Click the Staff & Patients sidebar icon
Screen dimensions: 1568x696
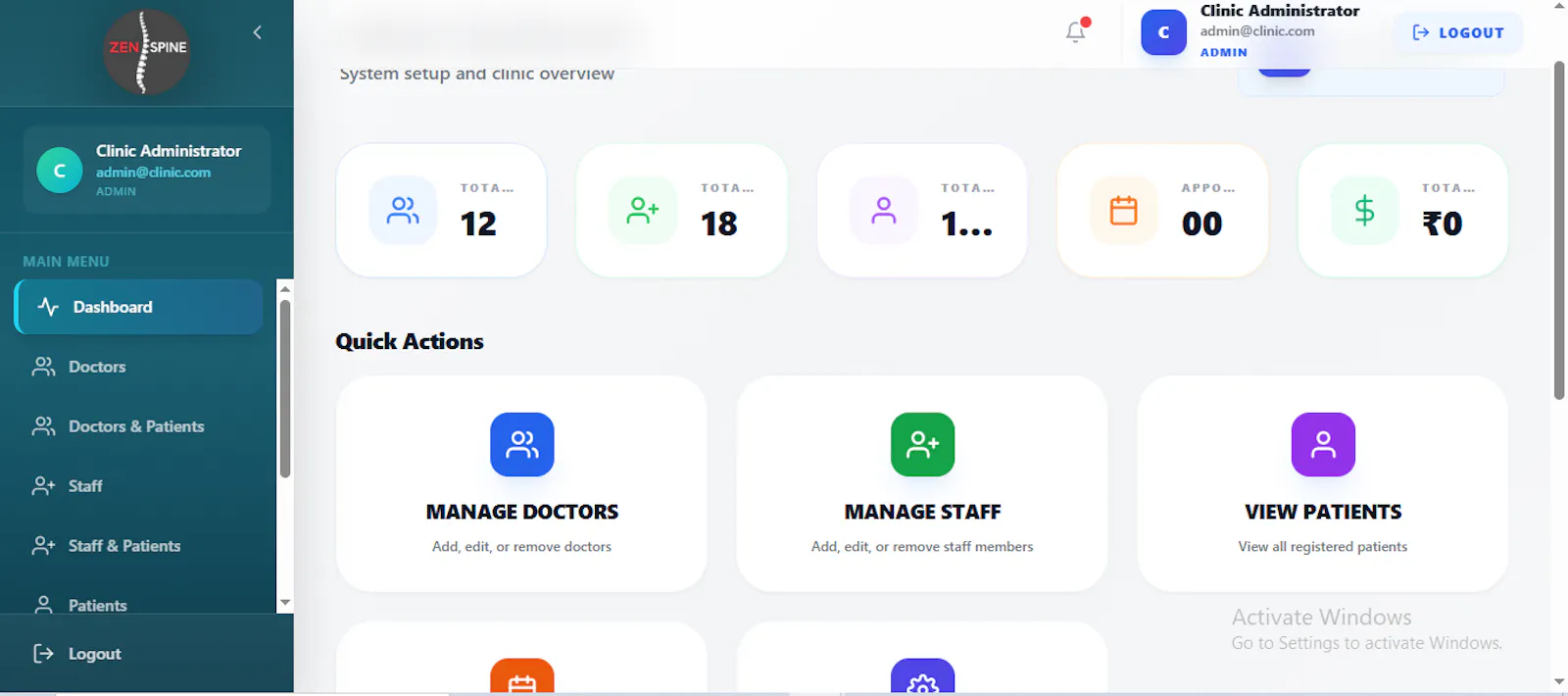click(43, 546)
